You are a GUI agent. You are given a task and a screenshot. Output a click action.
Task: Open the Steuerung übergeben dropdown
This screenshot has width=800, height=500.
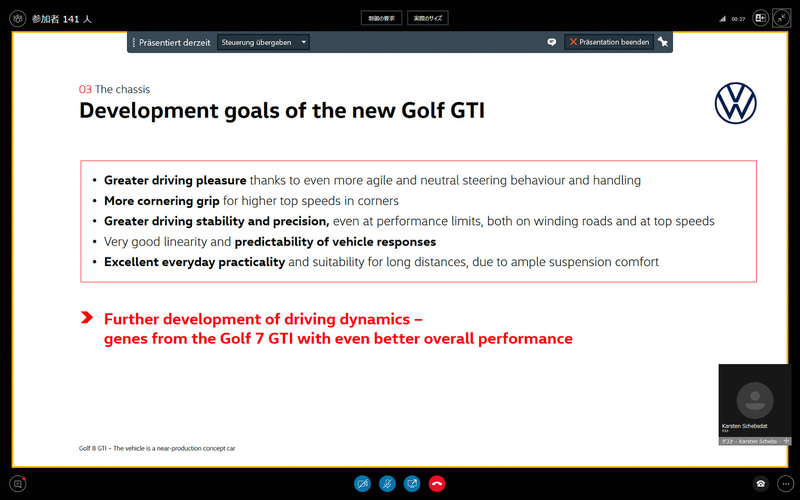263,42
